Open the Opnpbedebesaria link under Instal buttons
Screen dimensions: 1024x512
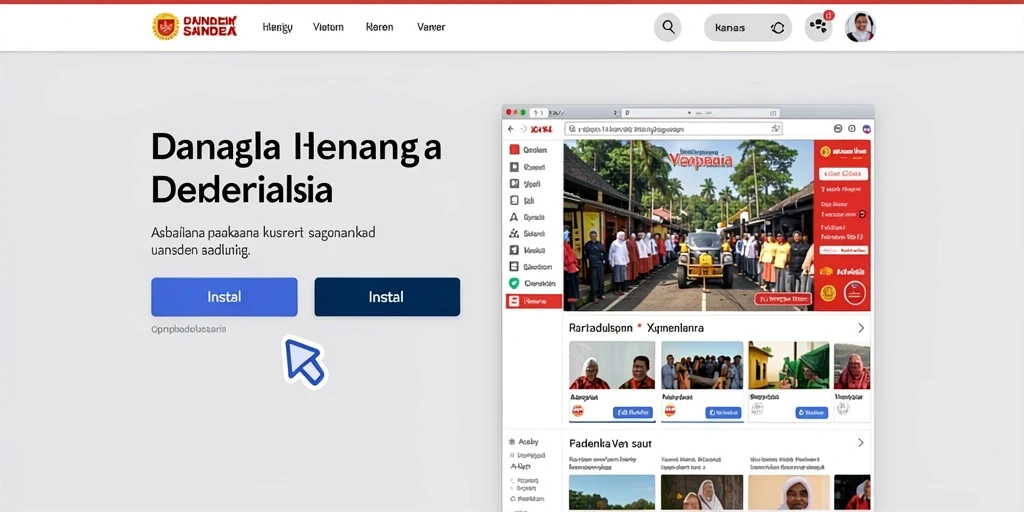(x=189, y=330)
